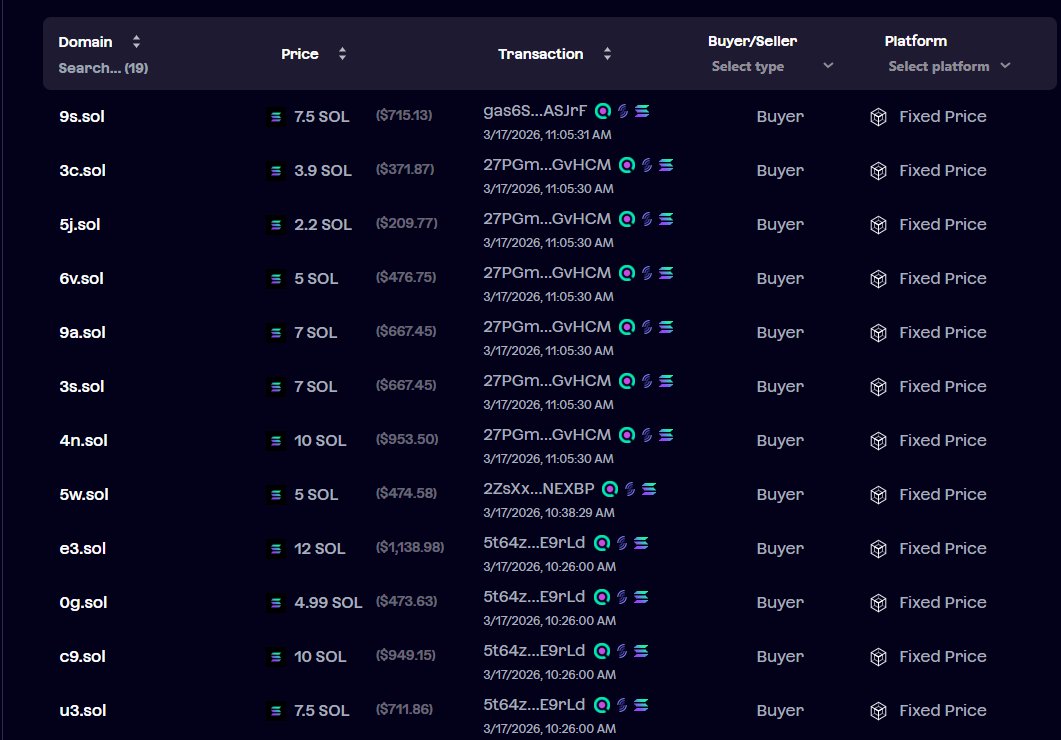Viewport: 1061px width, 740px height.
Task: Open the 9s.sol domain link
Action: click(82, 116)
